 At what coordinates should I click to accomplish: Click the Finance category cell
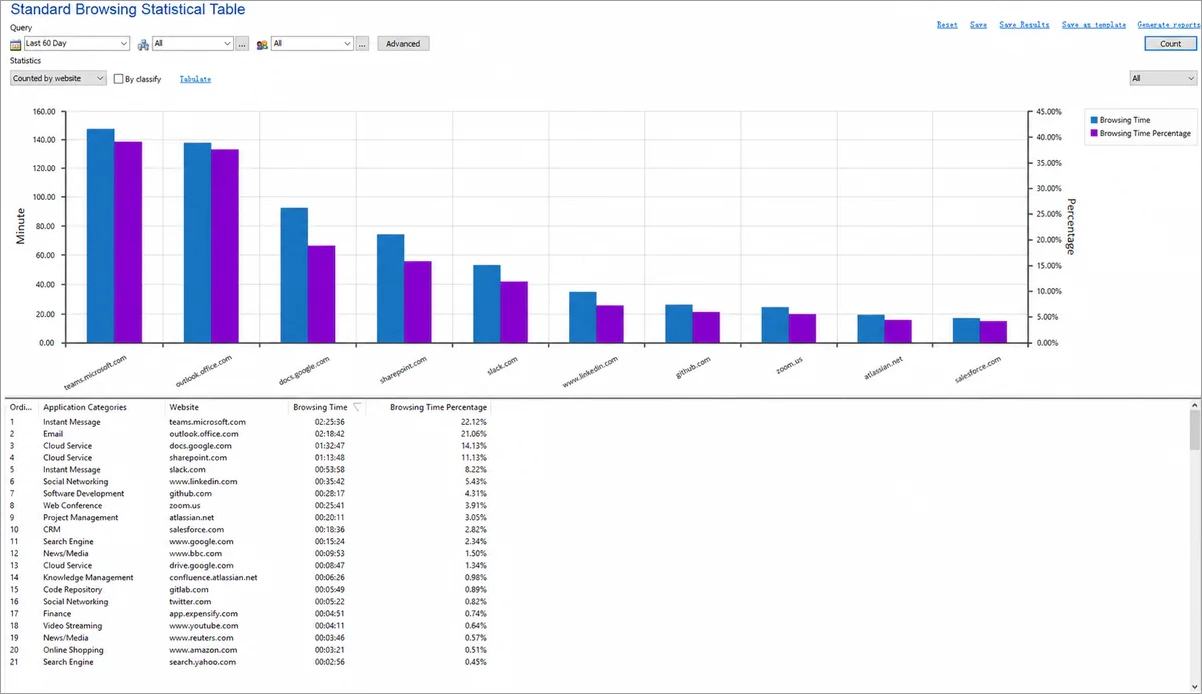pos(57,614)
